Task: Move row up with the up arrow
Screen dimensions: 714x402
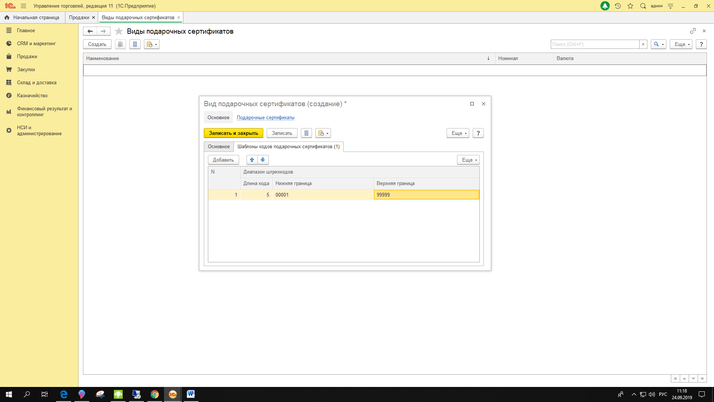Action: click(252, 160)
